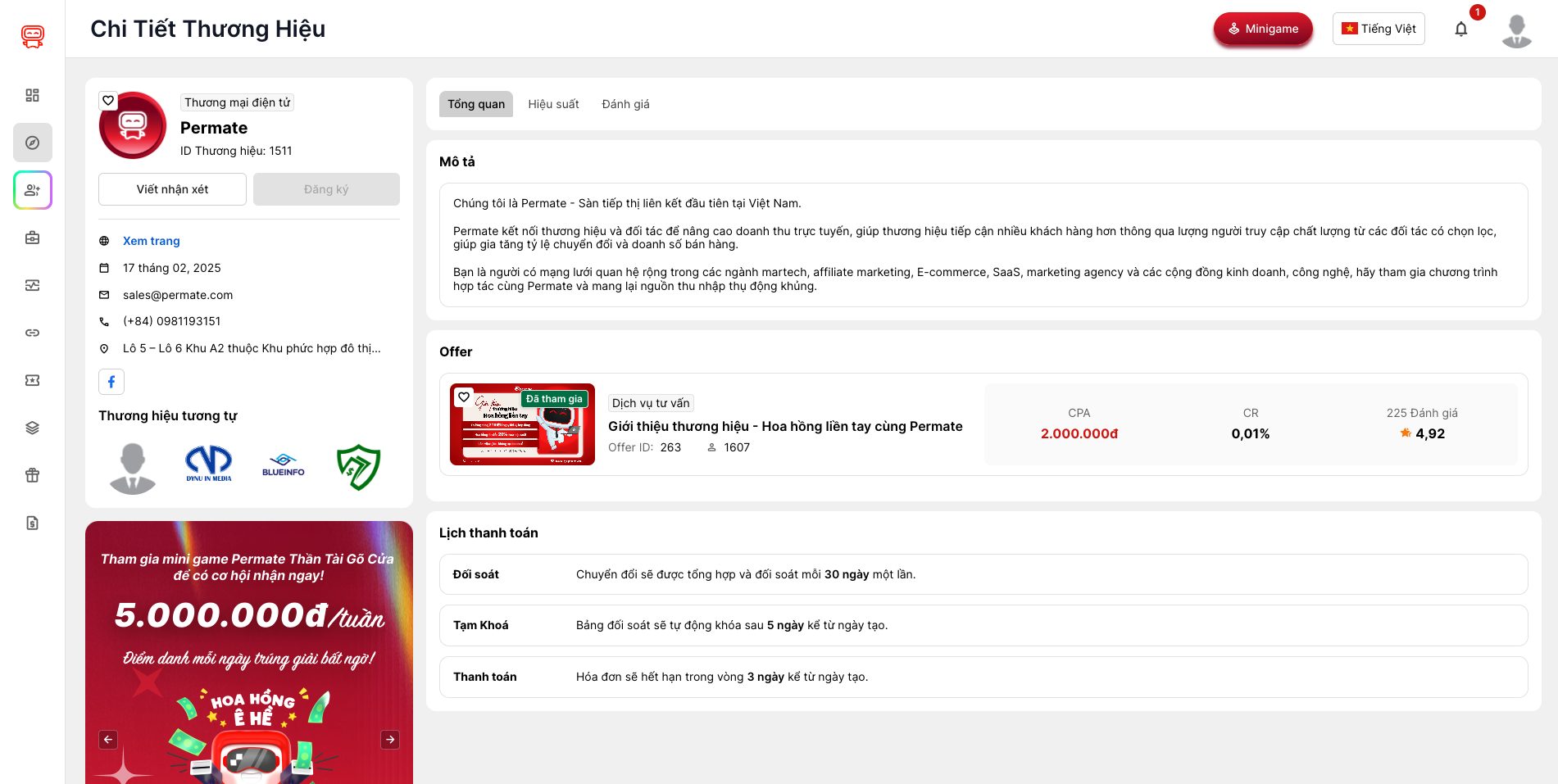The height and width of the screenshot is (784, 1558).
Task: Open the invoice document icon in sidebar
Action: 33,523
